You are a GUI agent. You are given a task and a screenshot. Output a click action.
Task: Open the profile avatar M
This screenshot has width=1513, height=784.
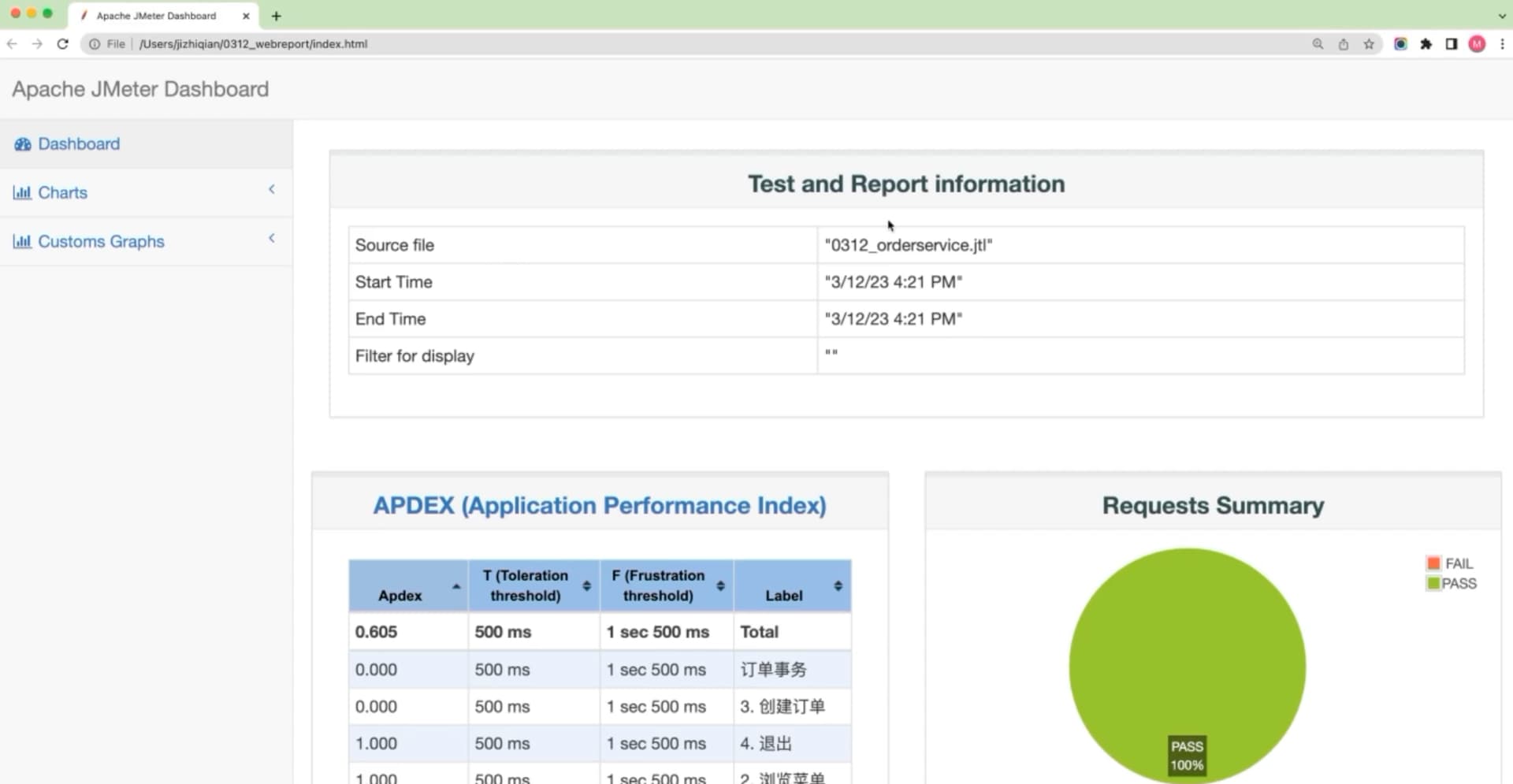pyautogui.click(x=1478, y=44)
